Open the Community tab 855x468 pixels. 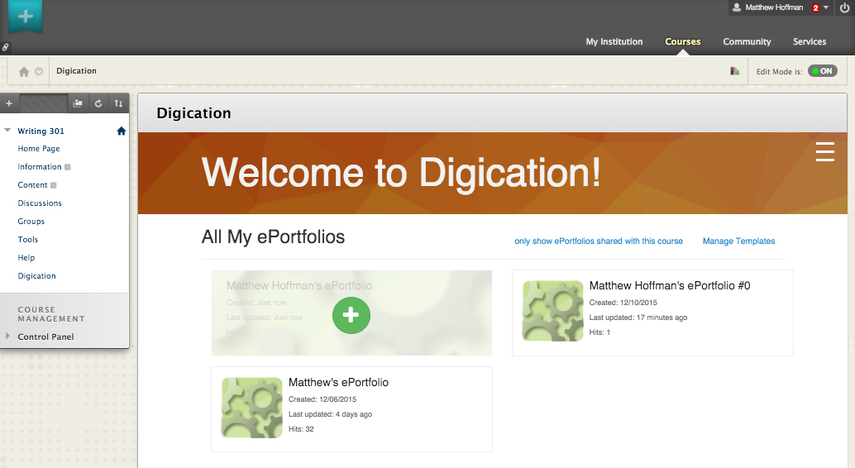pyautogui.click(x=746, y=41)
